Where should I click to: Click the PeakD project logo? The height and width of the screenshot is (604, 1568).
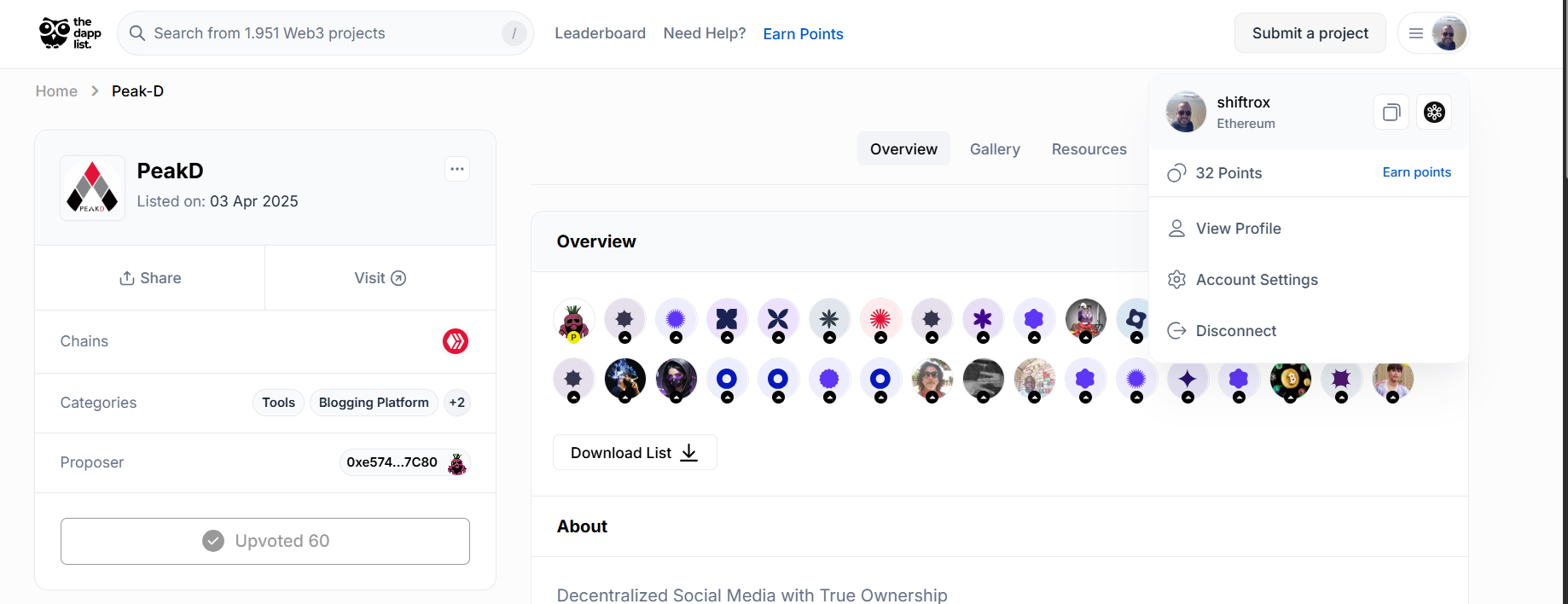click(92, 188)
